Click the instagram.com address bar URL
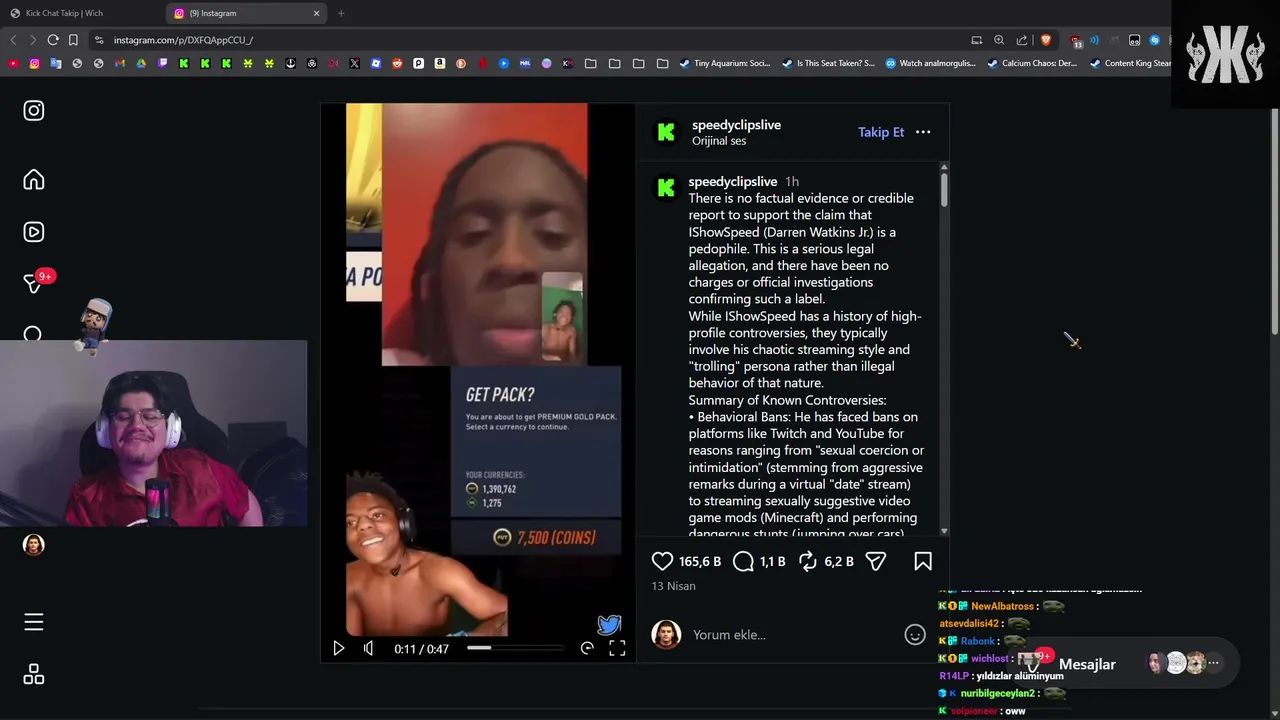Image resolution: width=1280 pixels, height=720 pixels. pos(183,40)
